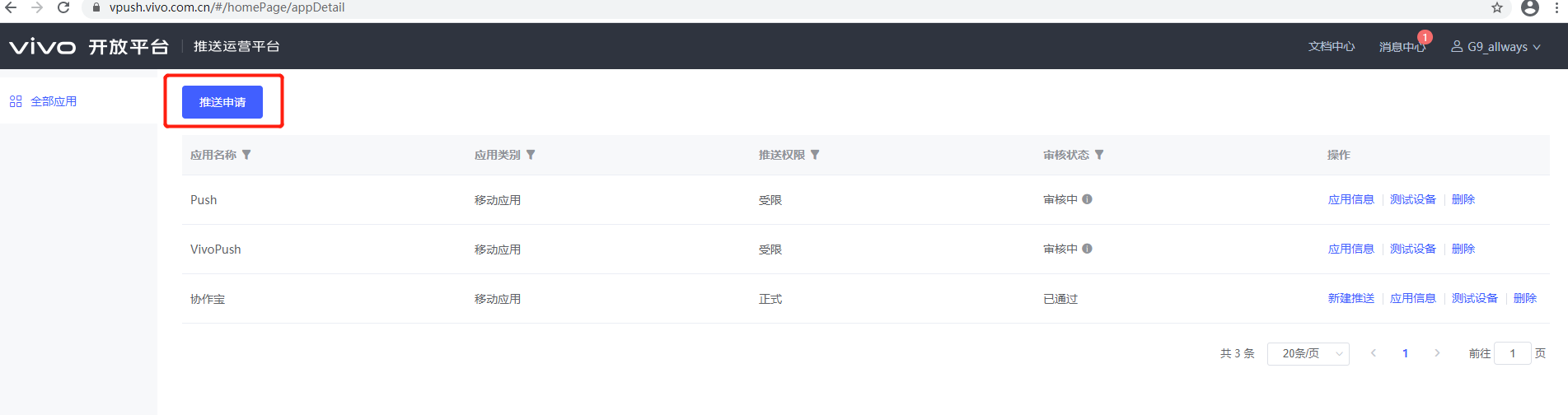
Task: Open 文档中心 in the top navigation
Action: click(x=1332, y=47)
